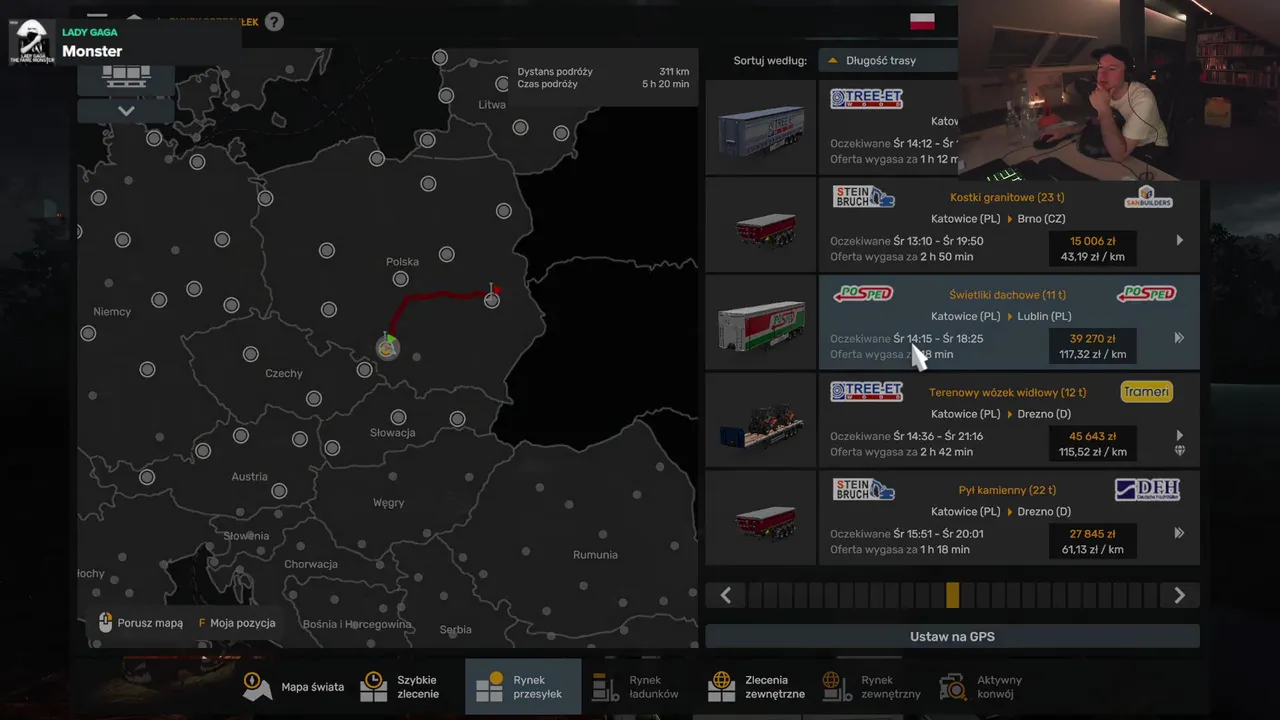Viewport: 1280px width, 720px height.
Task: Click the double arrow on Lublin offer
Action: click(x=1179, y=338)
